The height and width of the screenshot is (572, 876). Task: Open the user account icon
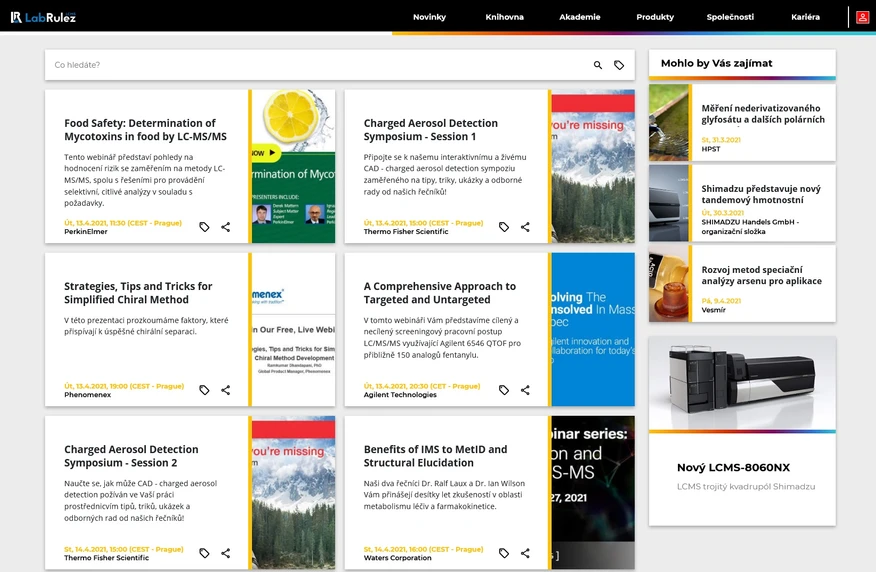coord(863,17)
